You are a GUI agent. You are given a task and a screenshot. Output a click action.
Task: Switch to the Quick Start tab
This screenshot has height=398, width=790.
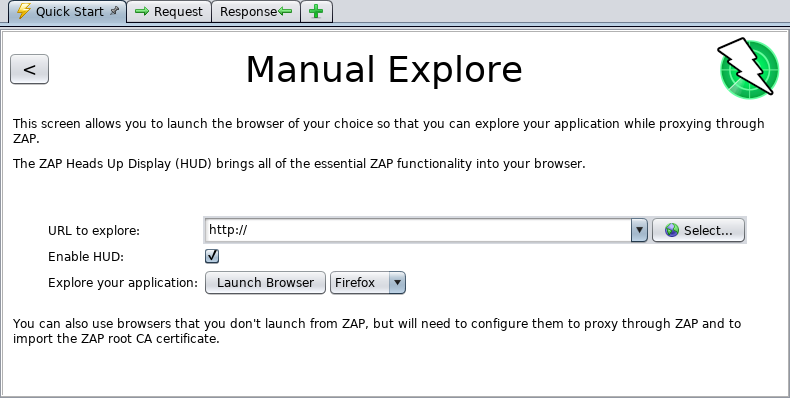(x=67, y=12)
